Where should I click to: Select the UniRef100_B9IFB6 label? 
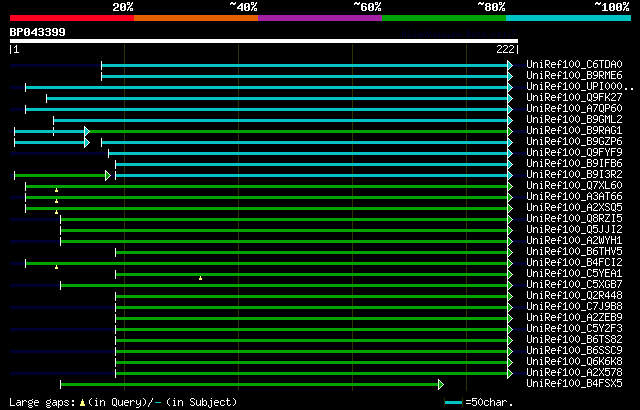[x=574, y=164]
